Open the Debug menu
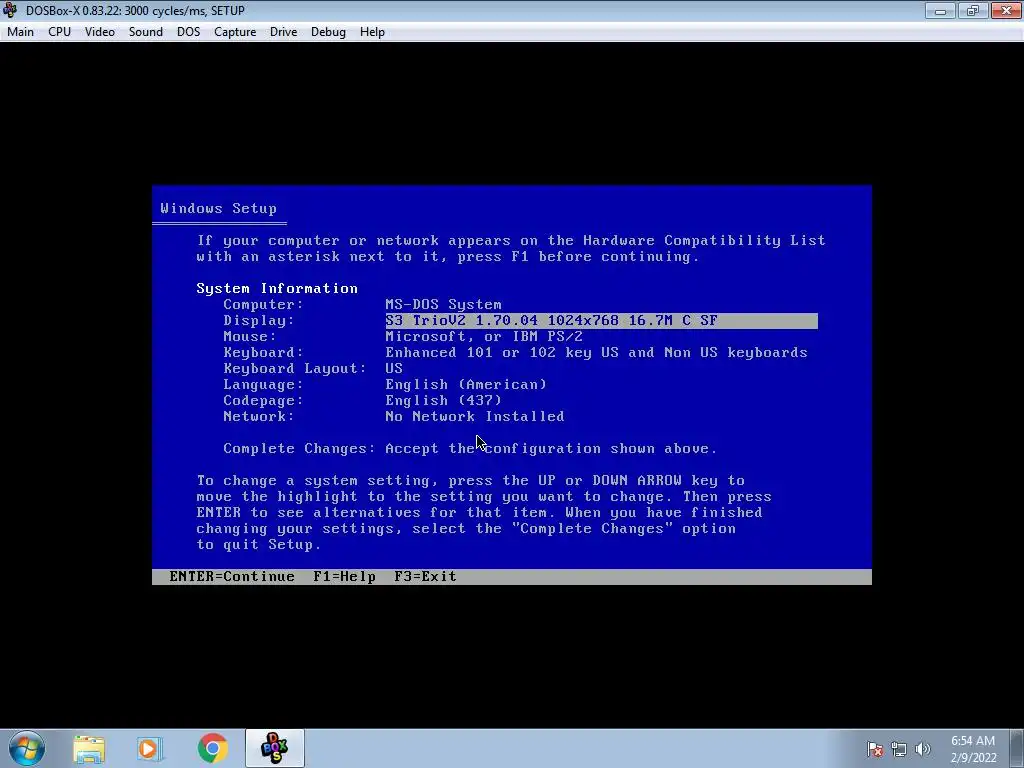This screenshot has width=1024, height=768. 328,32
